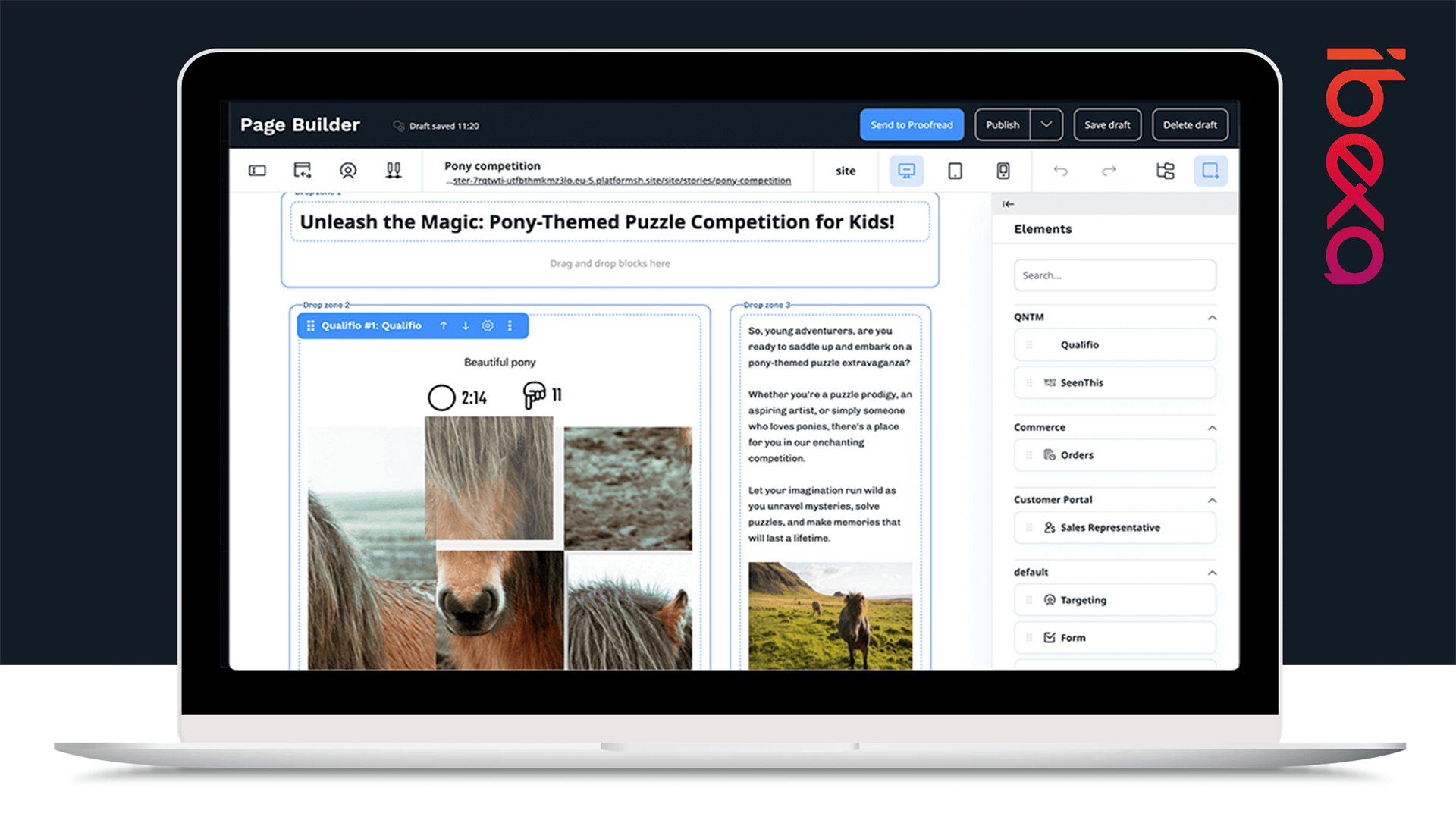Open the structure tree view icon

1166,171
